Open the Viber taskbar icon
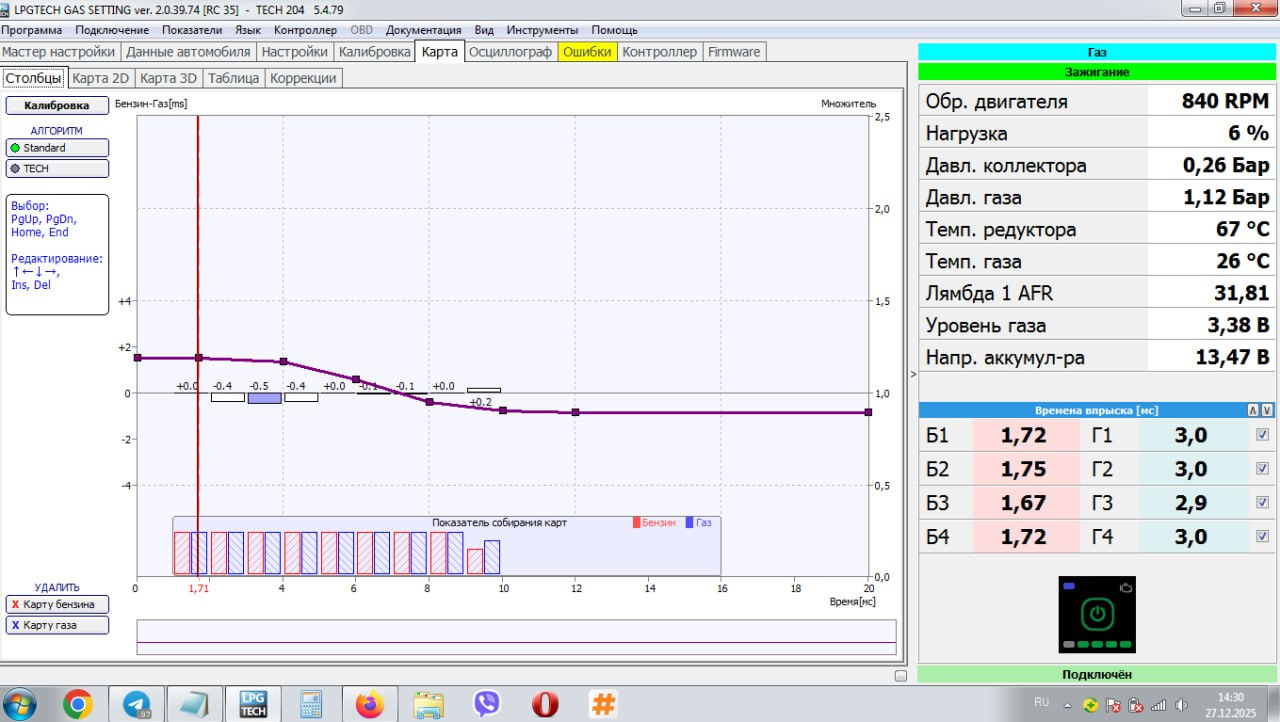 click(x=486, y=704)
